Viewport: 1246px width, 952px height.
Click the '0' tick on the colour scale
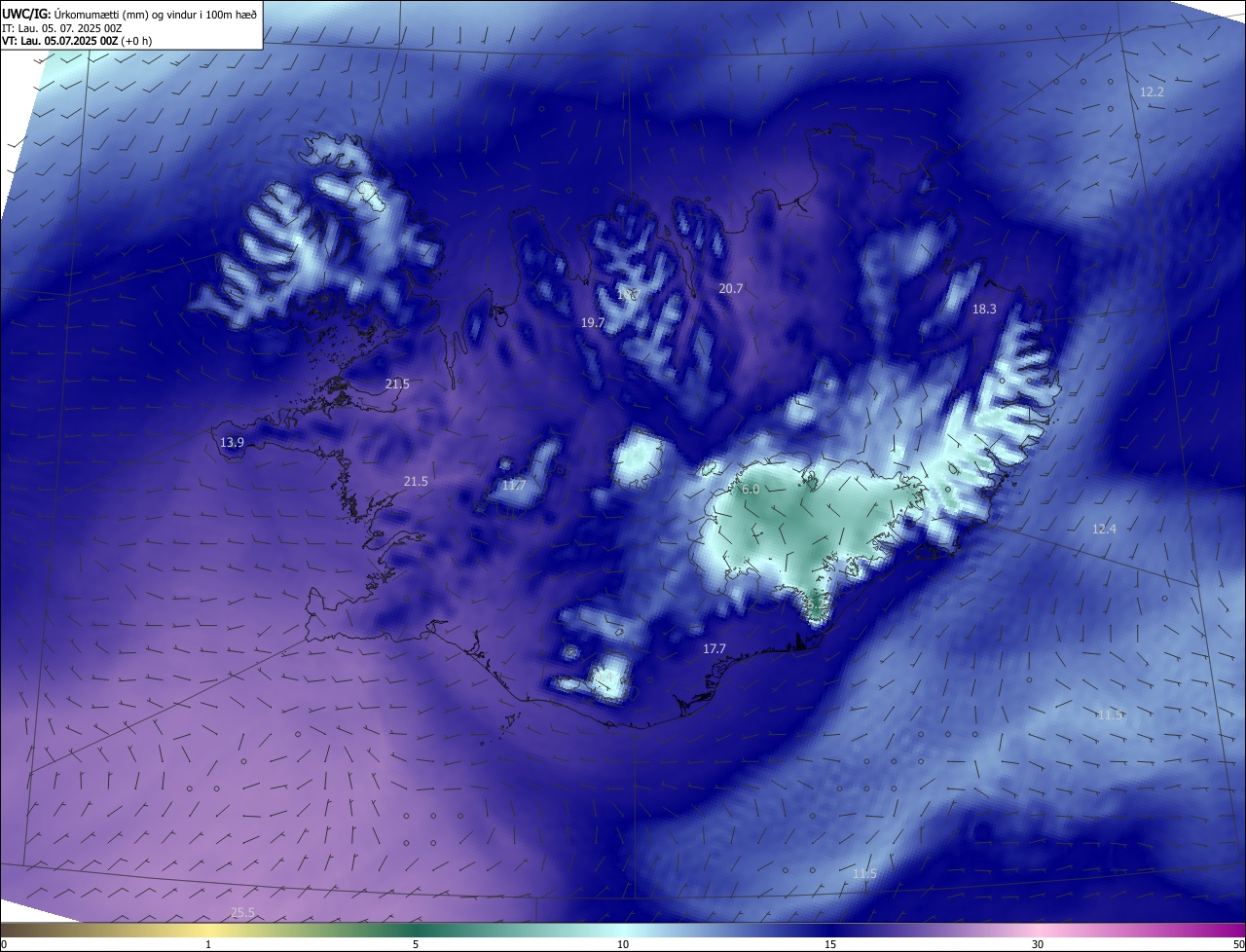click(x=4, y=944)
